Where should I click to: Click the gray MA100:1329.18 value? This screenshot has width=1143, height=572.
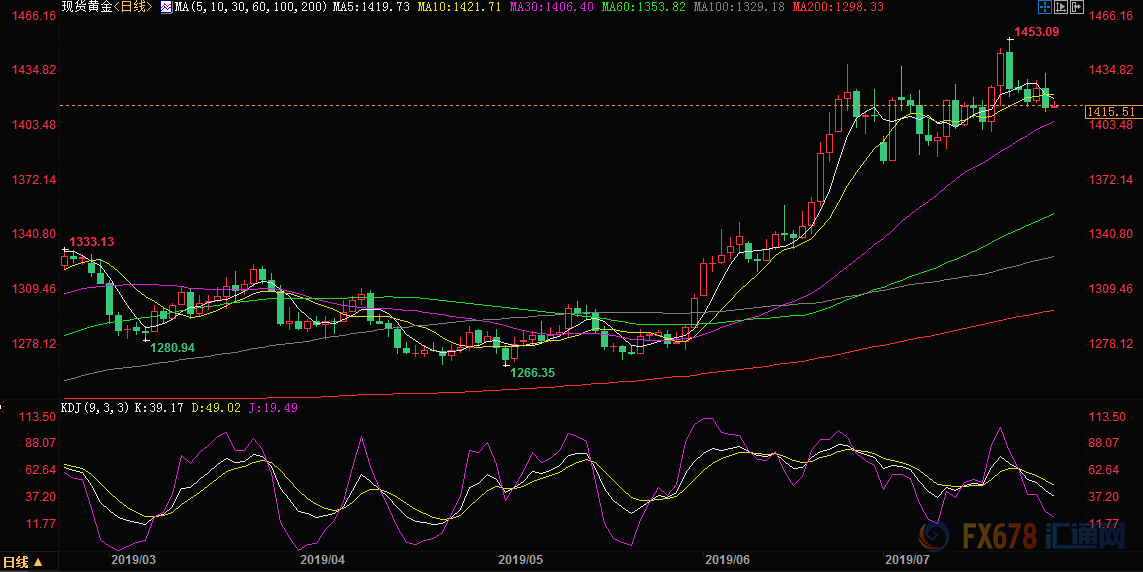point(738,7)
